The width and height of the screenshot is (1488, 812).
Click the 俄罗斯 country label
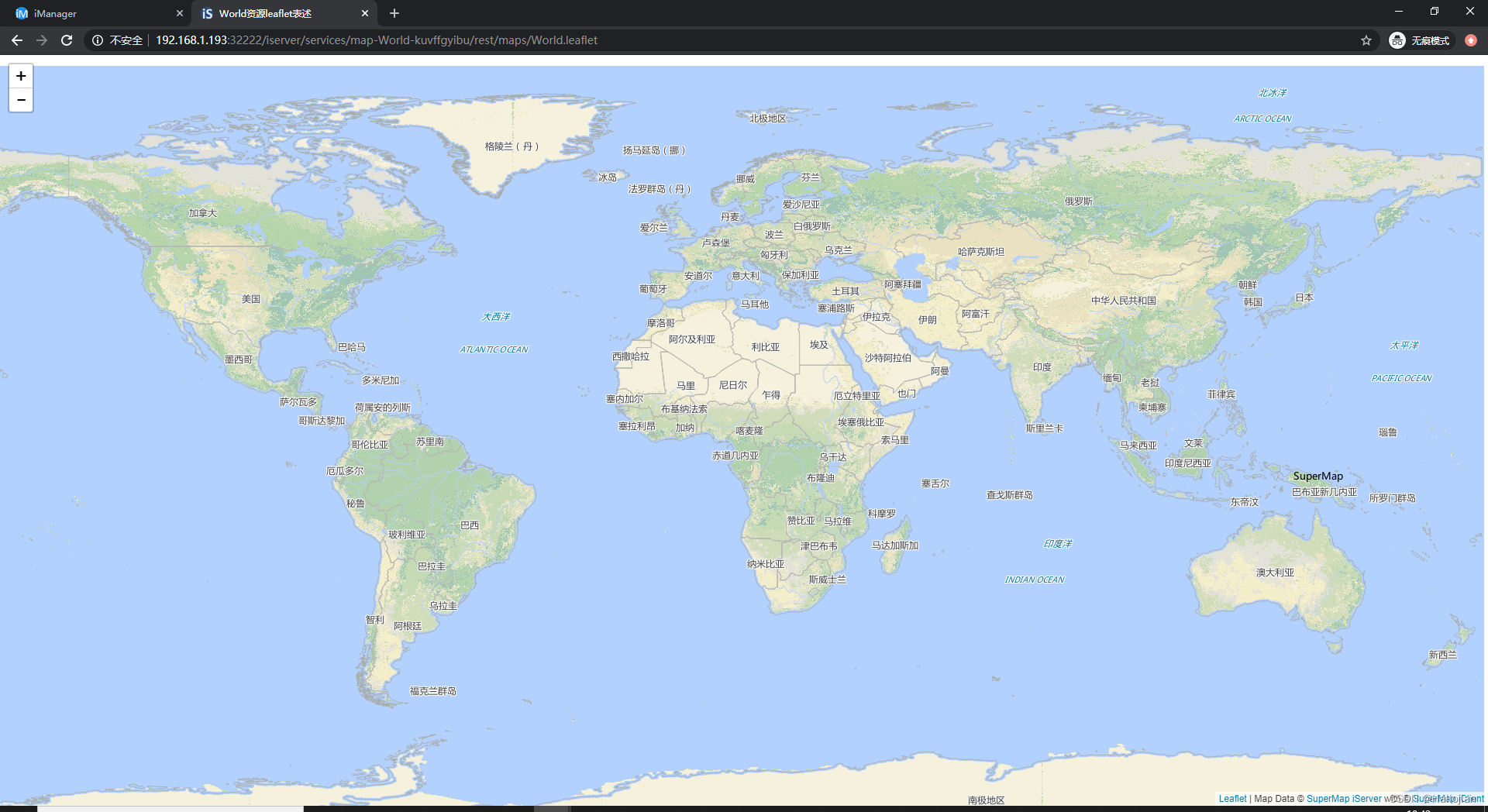pos(1079,201)
